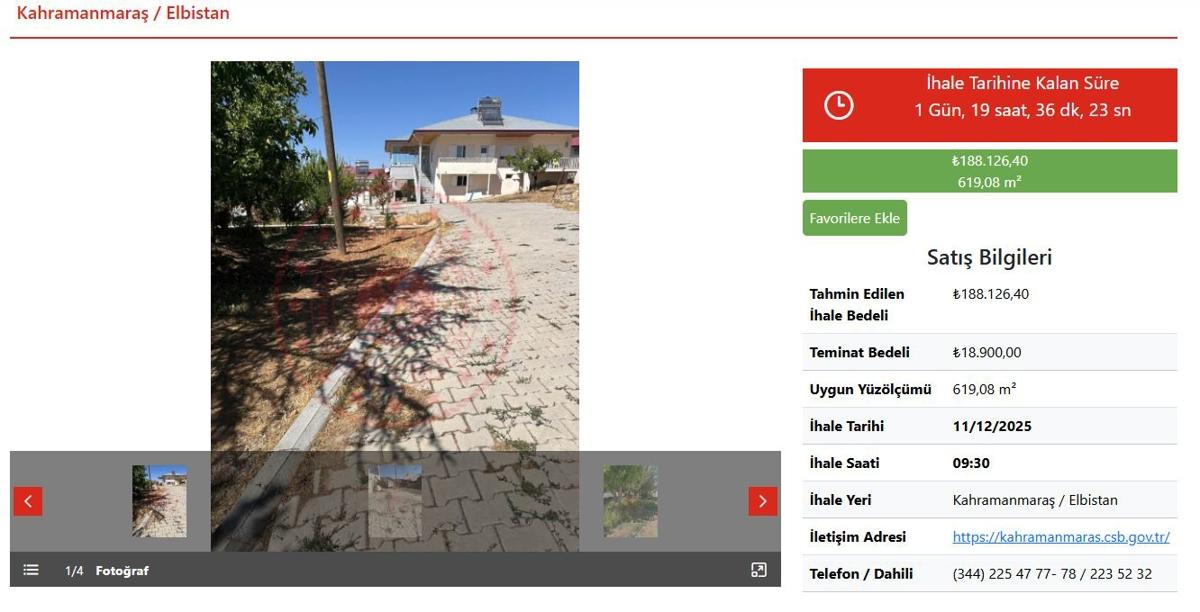
Task: Click the 1/4 Fotoğraf counter label
Action: pos(107,571)
